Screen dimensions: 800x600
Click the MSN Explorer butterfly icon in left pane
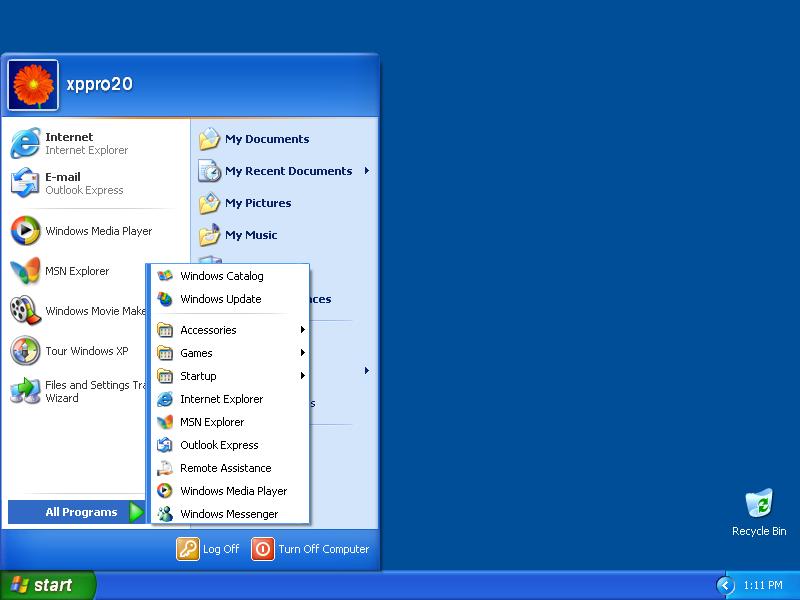[25, 271]
